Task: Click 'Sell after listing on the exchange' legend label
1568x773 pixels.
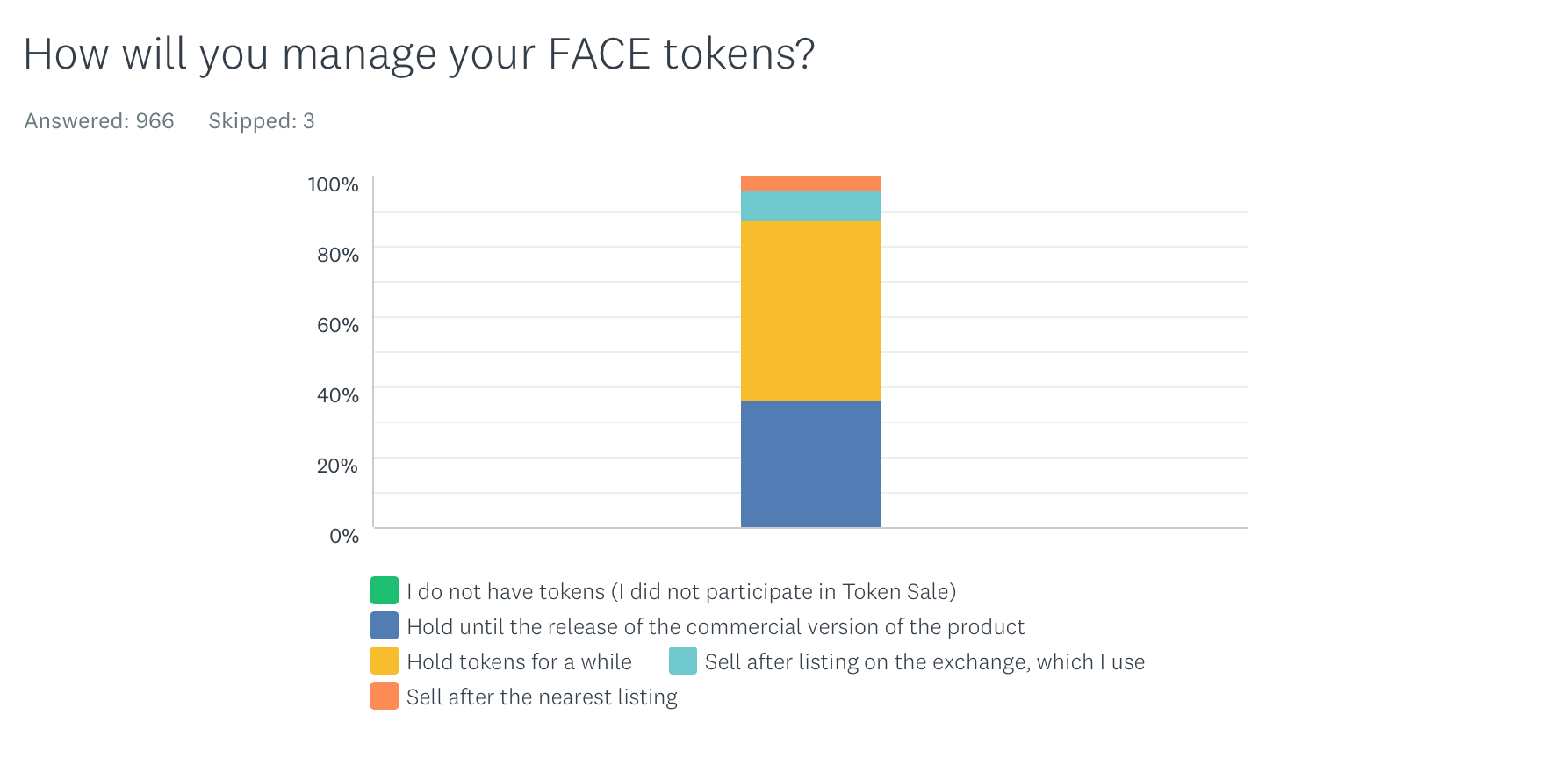Action: click(924, 661)
